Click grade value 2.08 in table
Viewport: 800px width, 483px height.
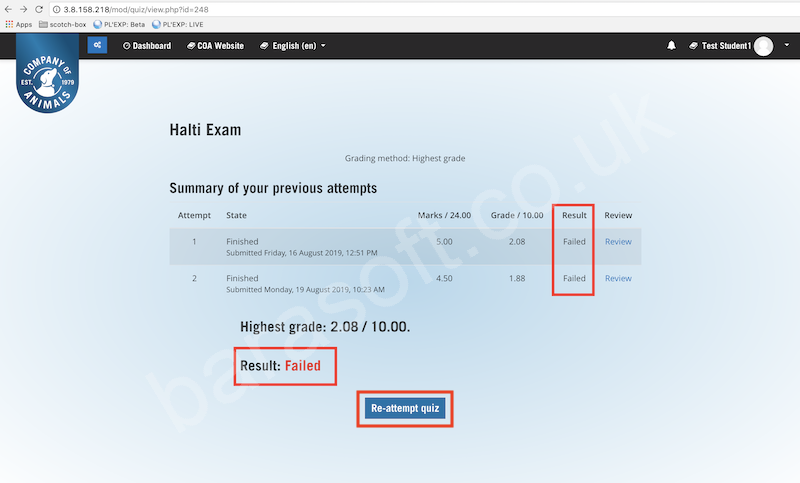click(517, 242)
